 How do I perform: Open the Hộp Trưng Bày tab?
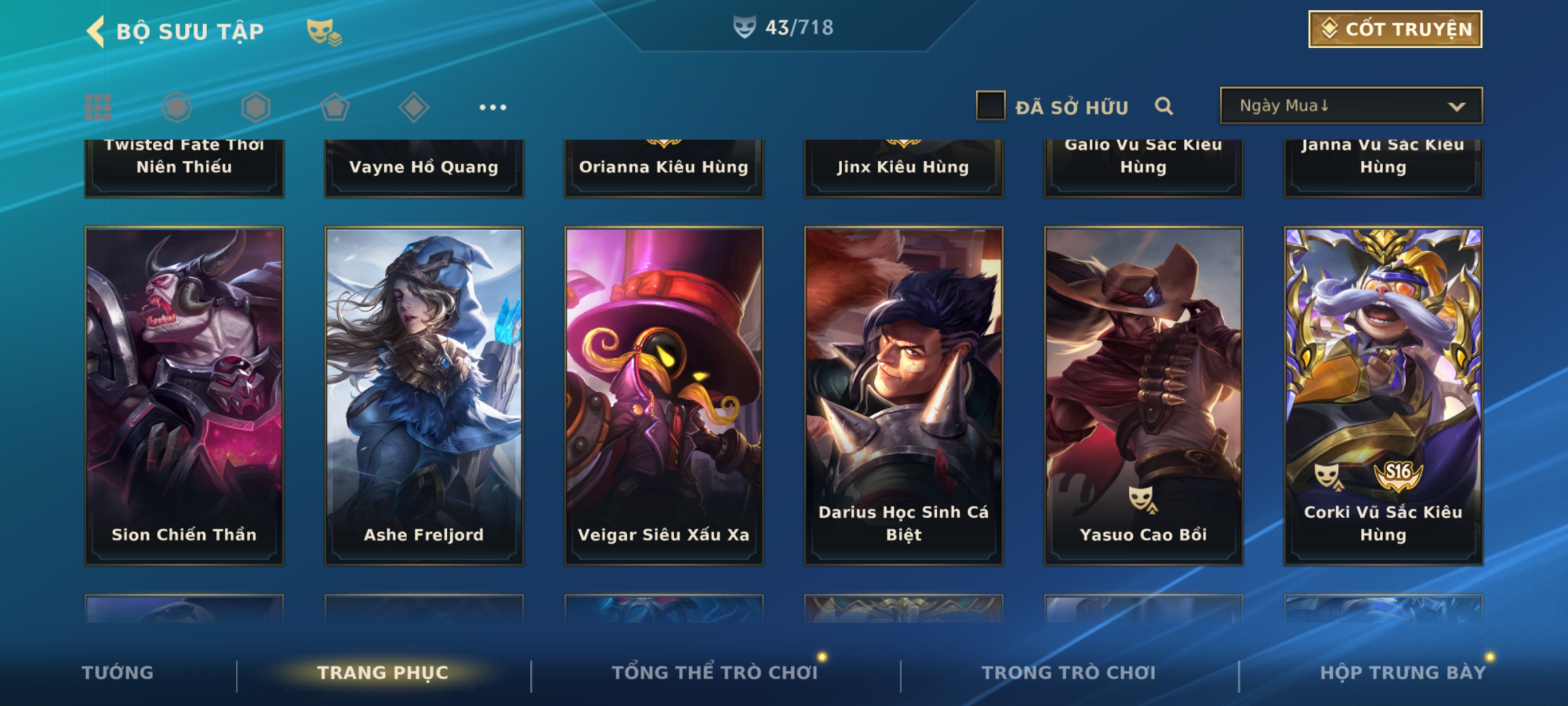[1402, 673]
